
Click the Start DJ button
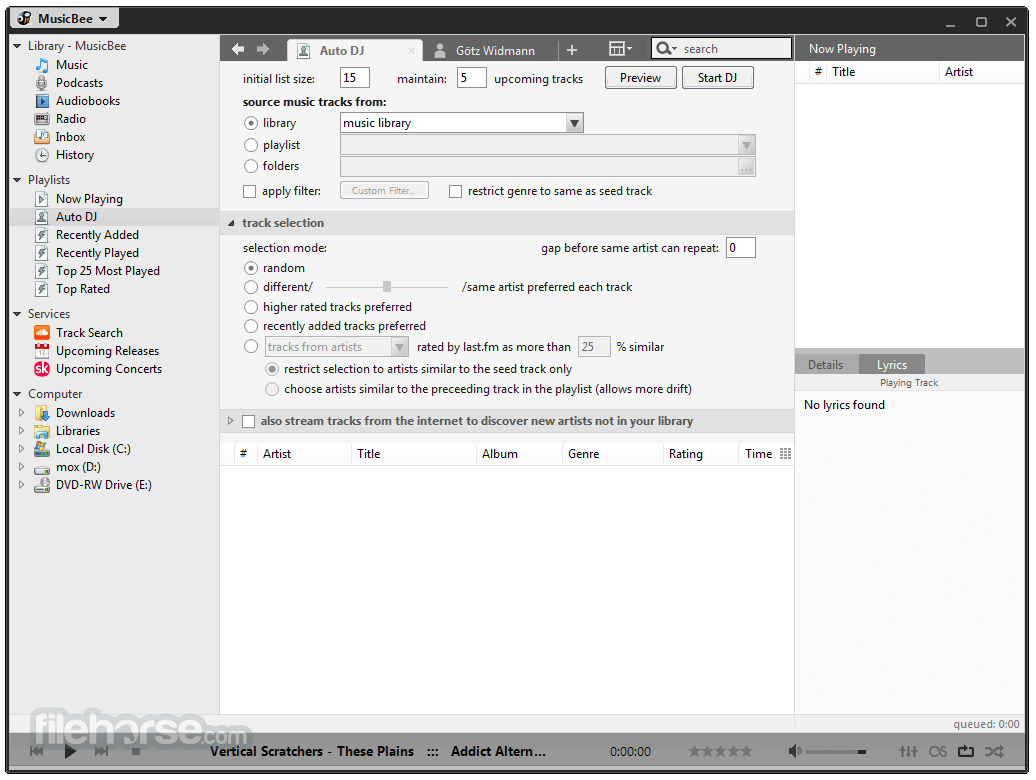718,78
